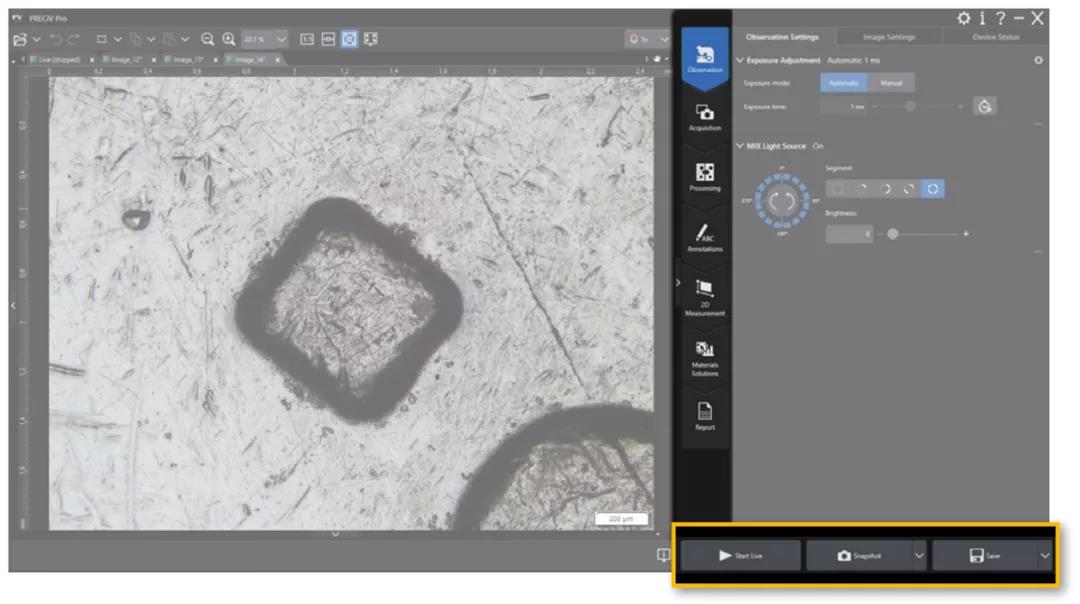Select Manual exposure mode
Viewport: 1080px width, 604px height.
[x=891, y=83]
